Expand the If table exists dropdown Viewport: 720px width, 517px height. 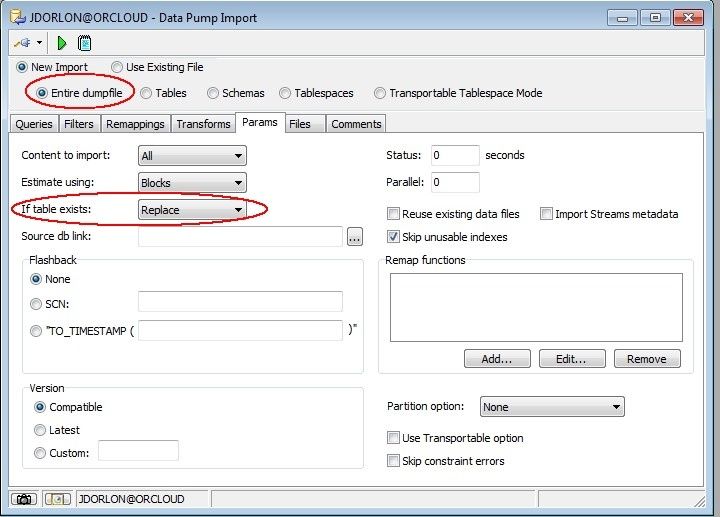pyautogui.click(x=192, y=210)
